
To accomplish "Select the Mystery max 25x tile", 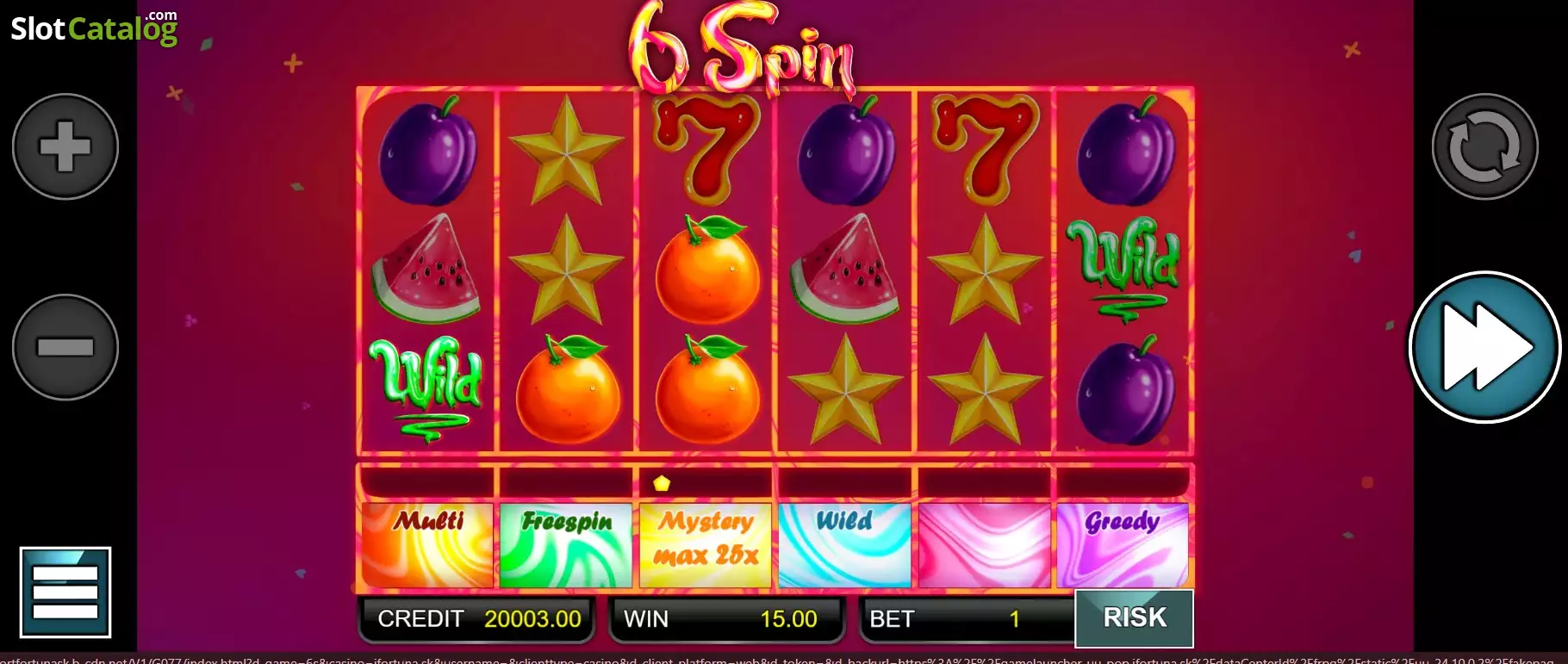I will [x=706, y=545].
